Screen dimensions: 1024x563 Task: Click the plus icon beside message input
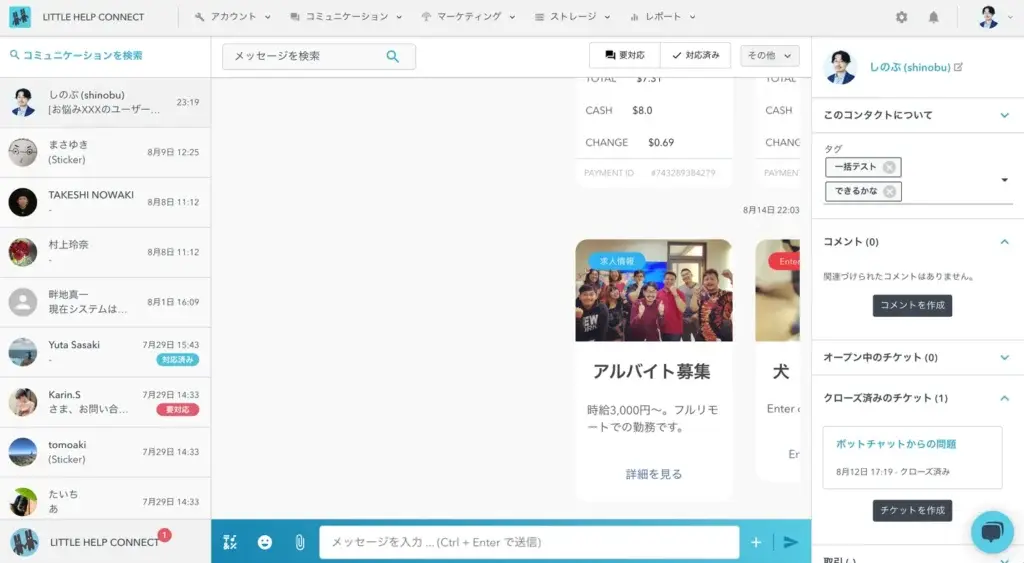click(x=756, y=542)
